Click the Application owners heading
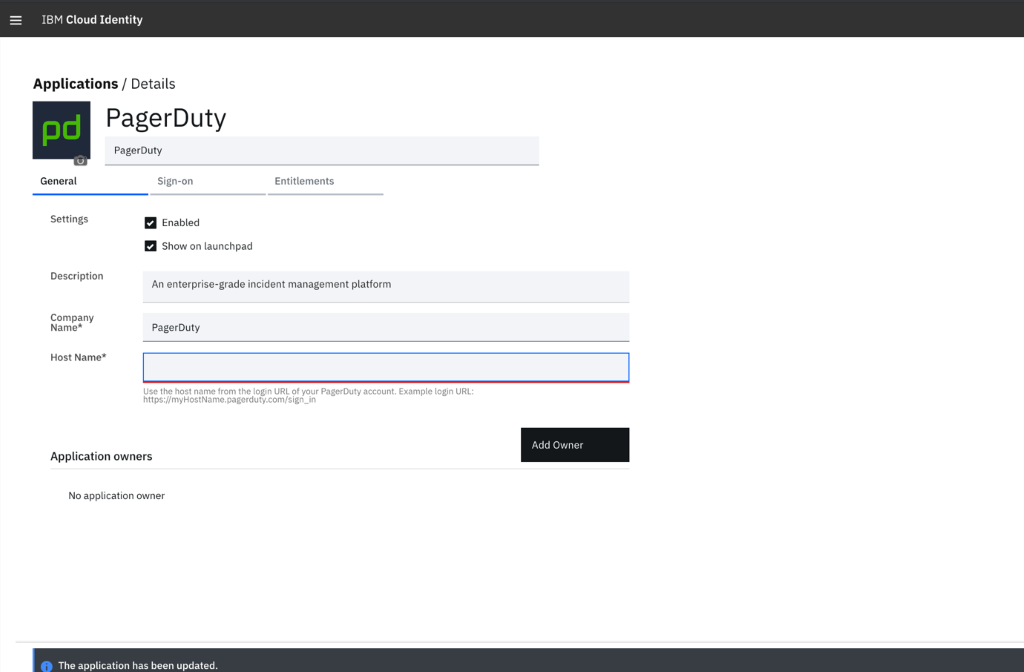The height and width of the screenshot is (672, 1024). [x=101, y=456]
